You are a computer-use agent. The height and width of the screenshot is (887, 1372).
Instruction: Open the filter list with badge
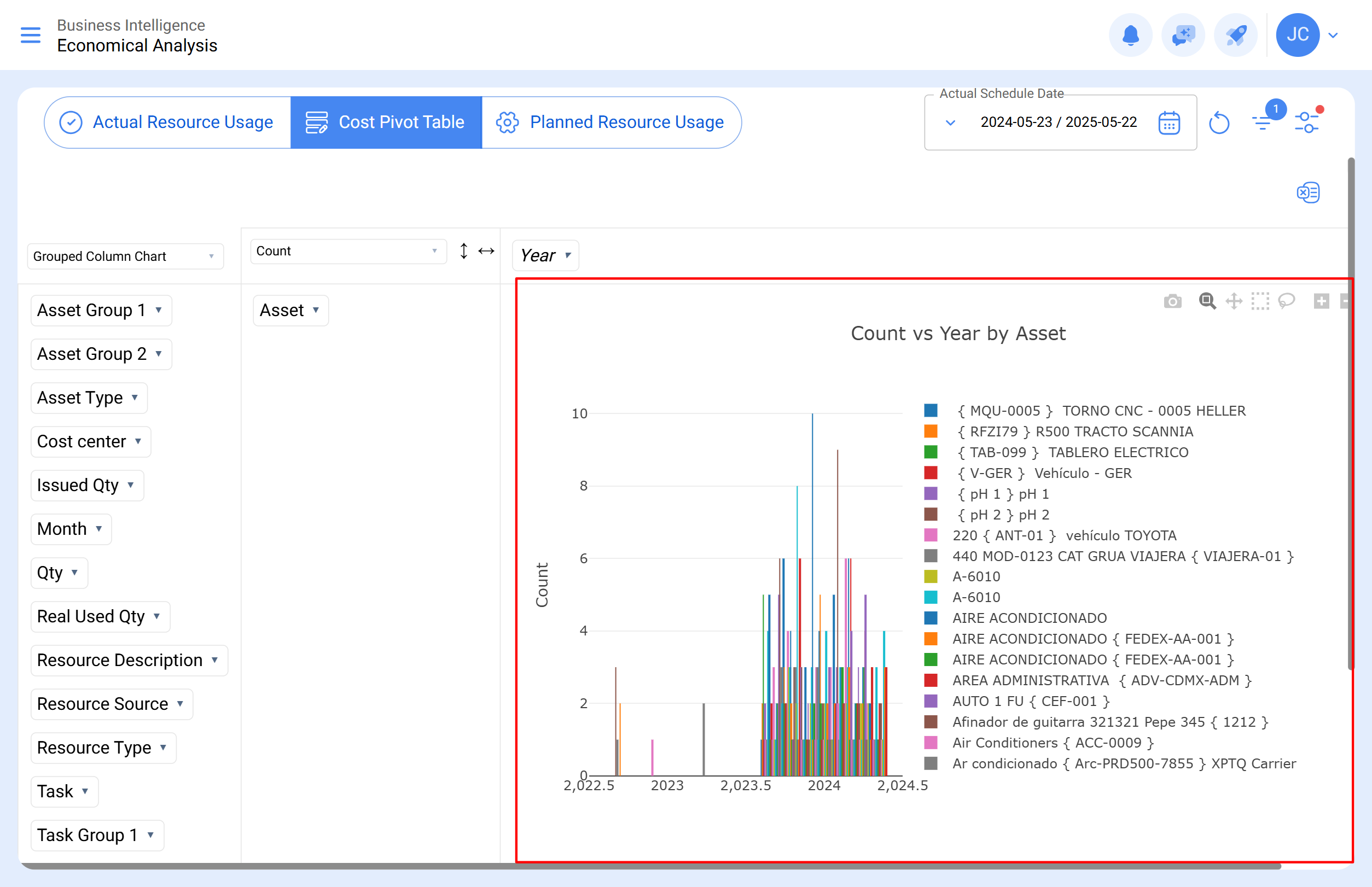(x=1263, y=121)
